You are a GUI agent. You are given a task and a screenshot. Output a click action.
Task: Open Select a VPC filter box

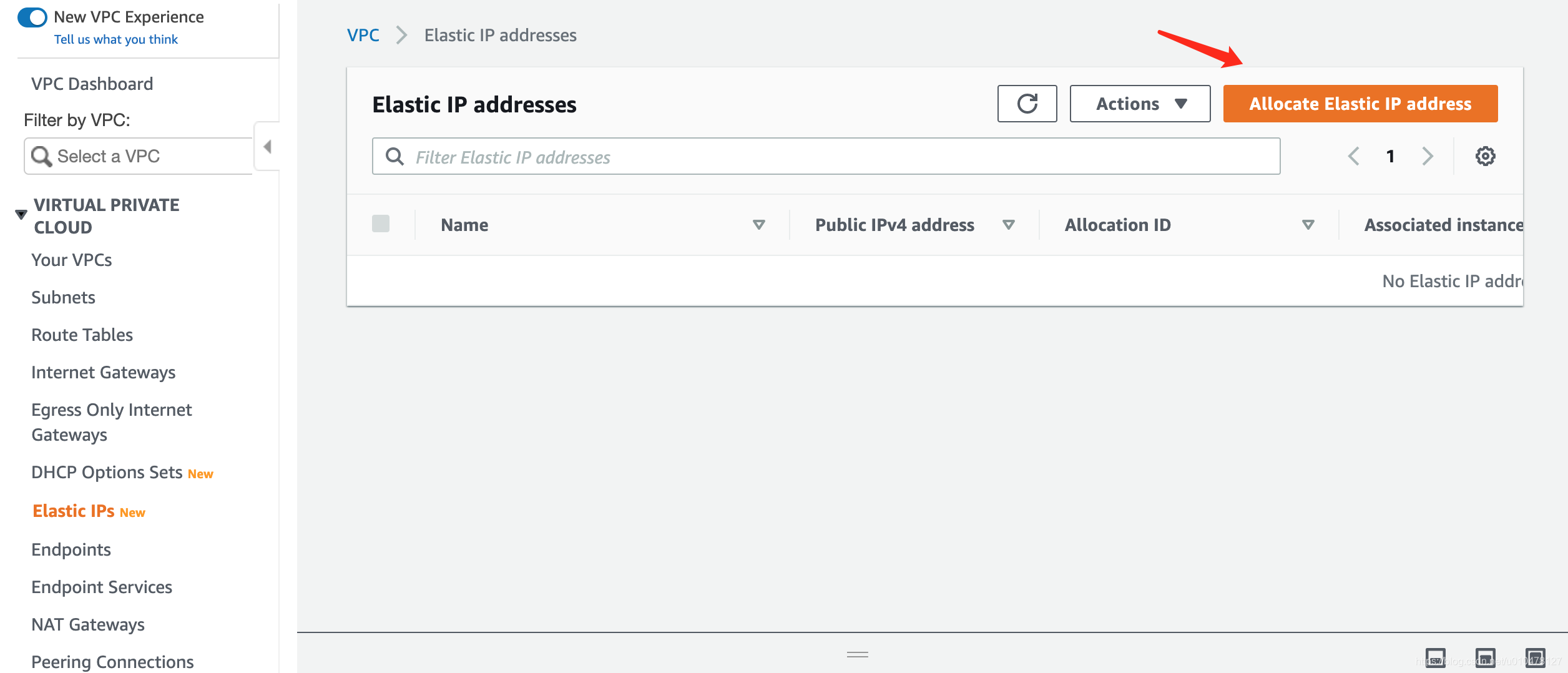[x=139, y=156]
